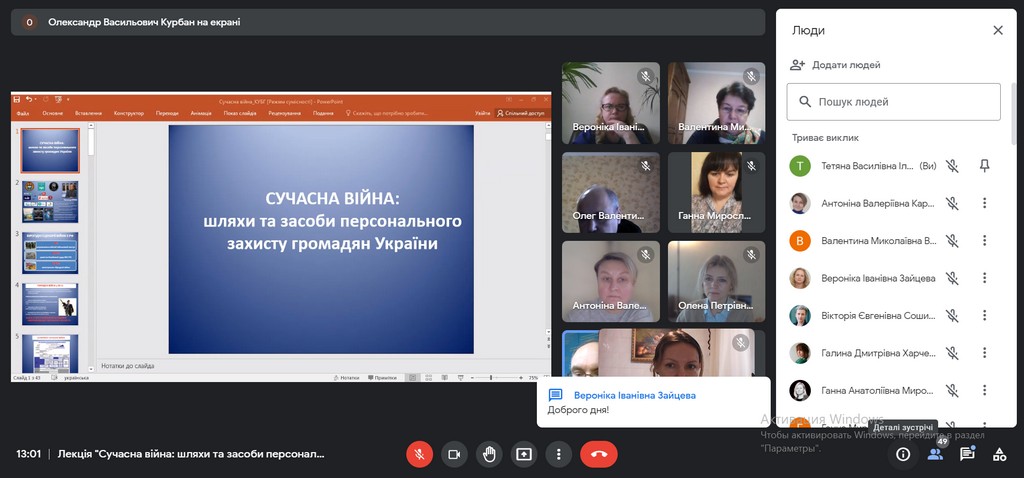Open more options three-dot menu in call bar
The image size is (1024, 478).
coord(559,454)
